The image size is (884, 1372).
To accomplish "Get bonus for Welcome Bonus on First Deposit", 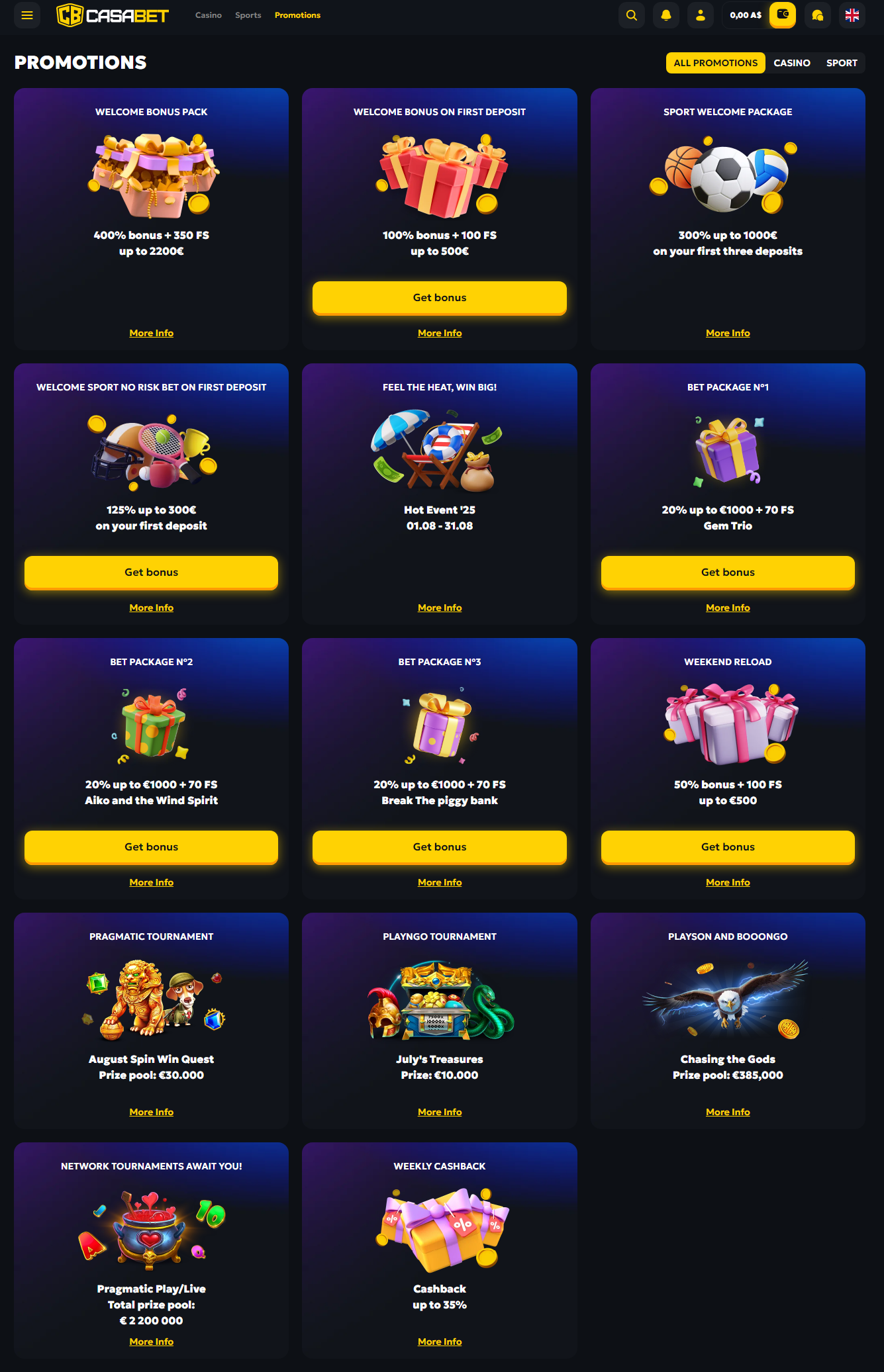I will (440, 298).
